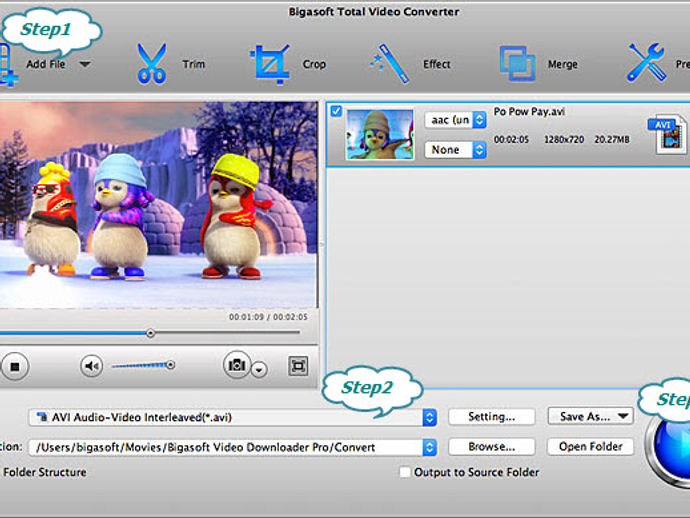The height and width of the screenshot is (518, 690).
Task: Enable Output to Source Folder checkbox
Action: pos(404,472)
